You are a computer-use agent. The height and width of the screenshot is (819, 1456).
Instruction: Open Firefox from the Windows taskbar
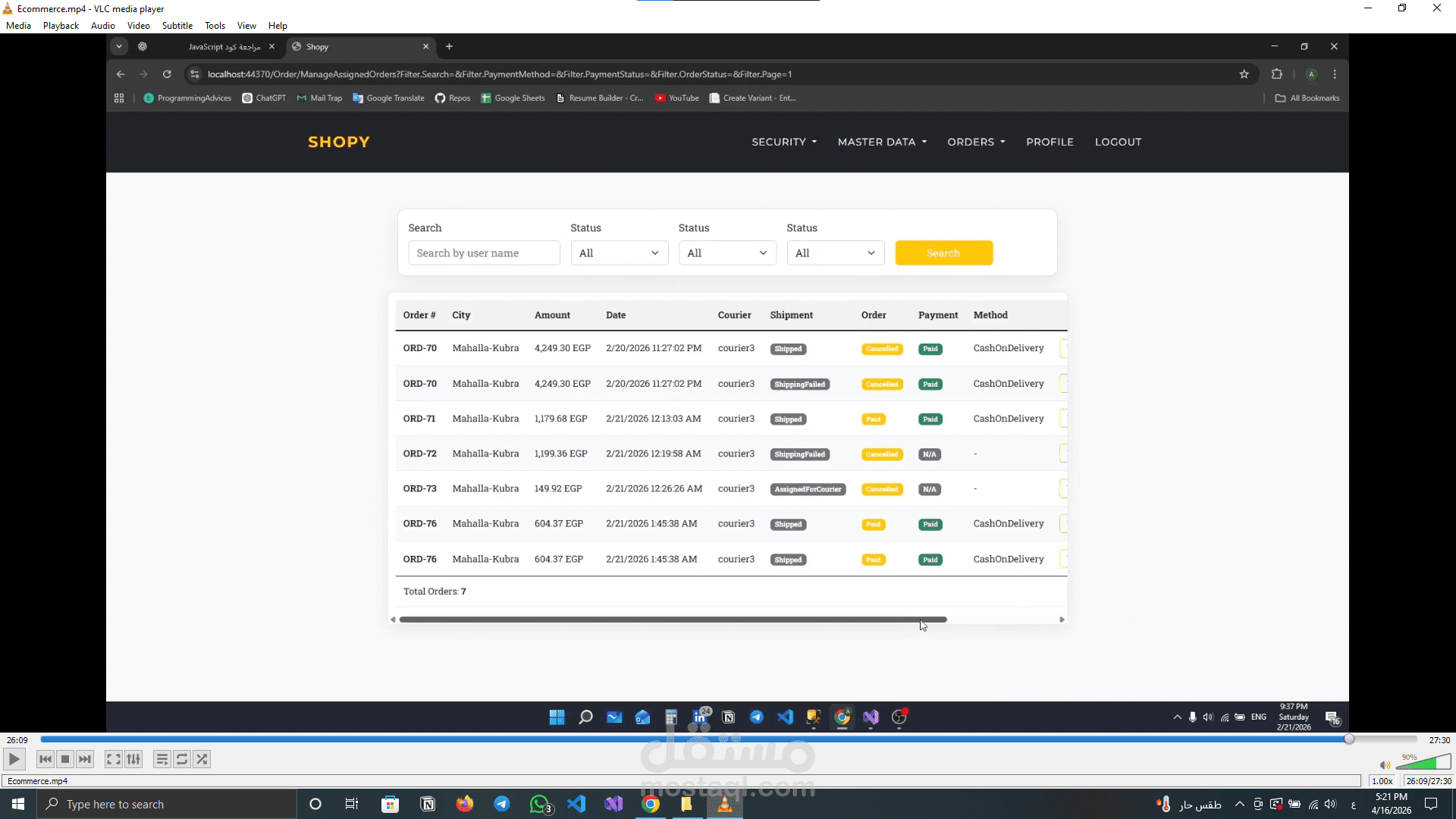tap(465, 804)
